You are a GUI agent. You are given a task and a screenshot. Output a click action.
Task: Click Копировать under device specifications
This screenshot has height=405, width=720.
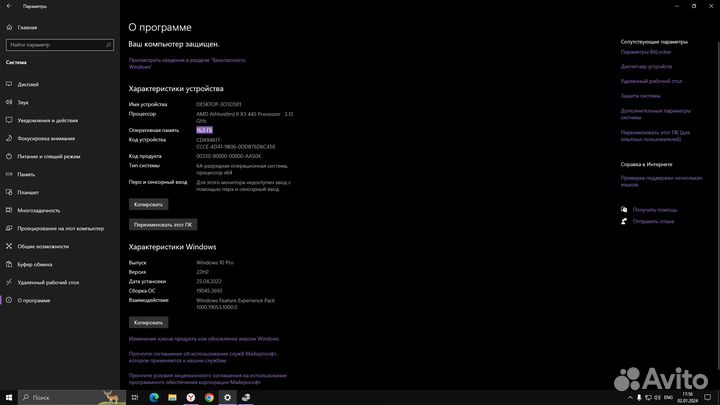coord(148,204)
